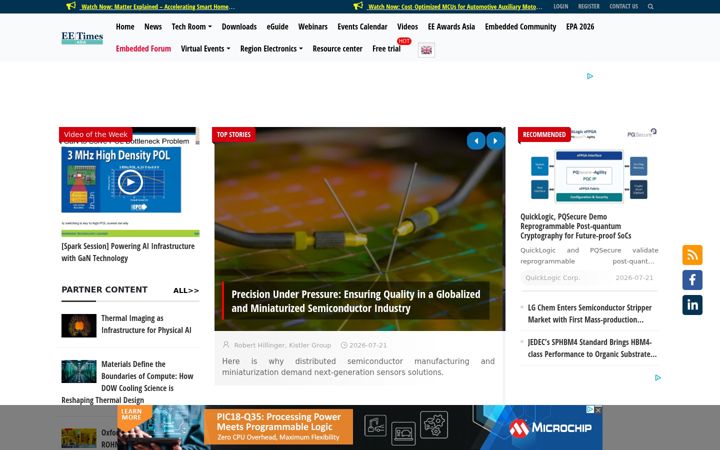720x450 pixels.
Task: Click the TOP STORIES label
Action: click(234, 135)
